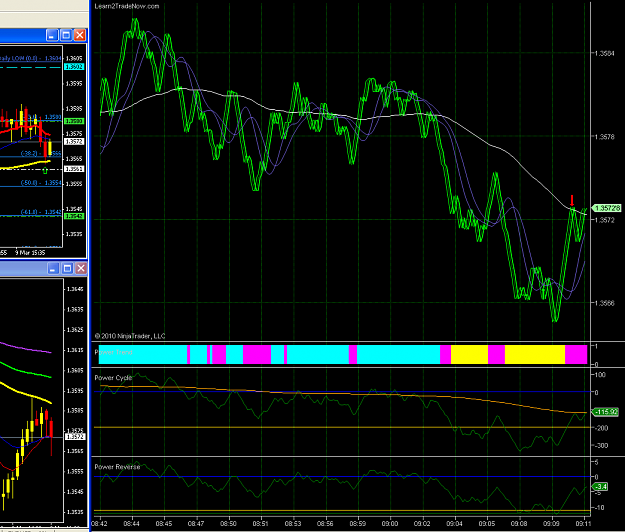Maximize the upper left chart window

pyautogui.click(x=66, y=35)
